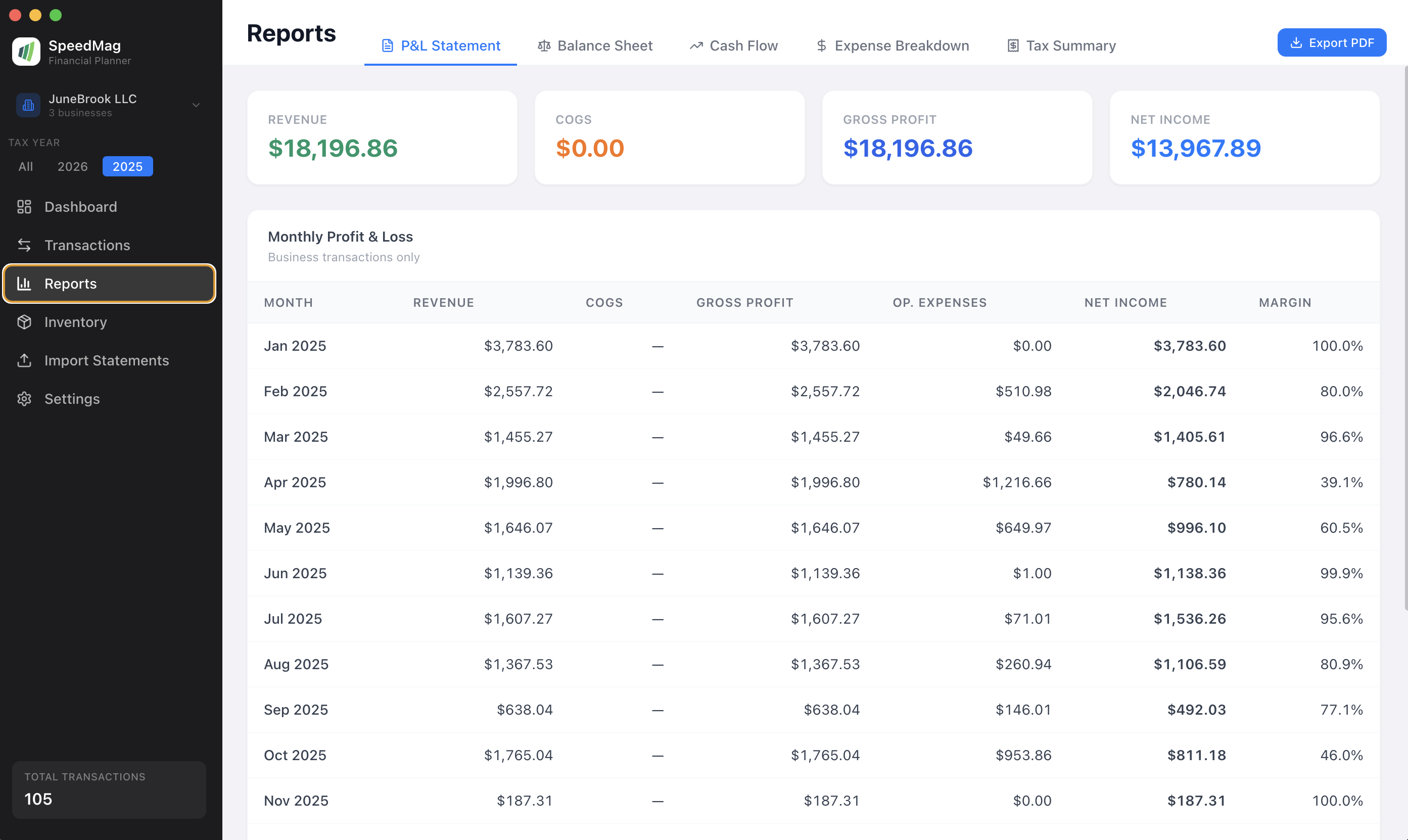View the Tax Summary tab
This screenshot has width=1408, height=840.
(x=1061, y=45)
